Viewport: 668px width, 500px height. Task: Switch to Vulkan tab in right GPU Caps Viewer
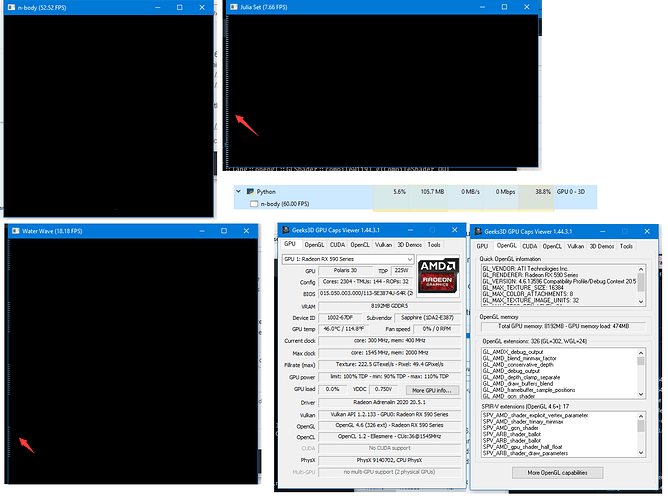576,246
